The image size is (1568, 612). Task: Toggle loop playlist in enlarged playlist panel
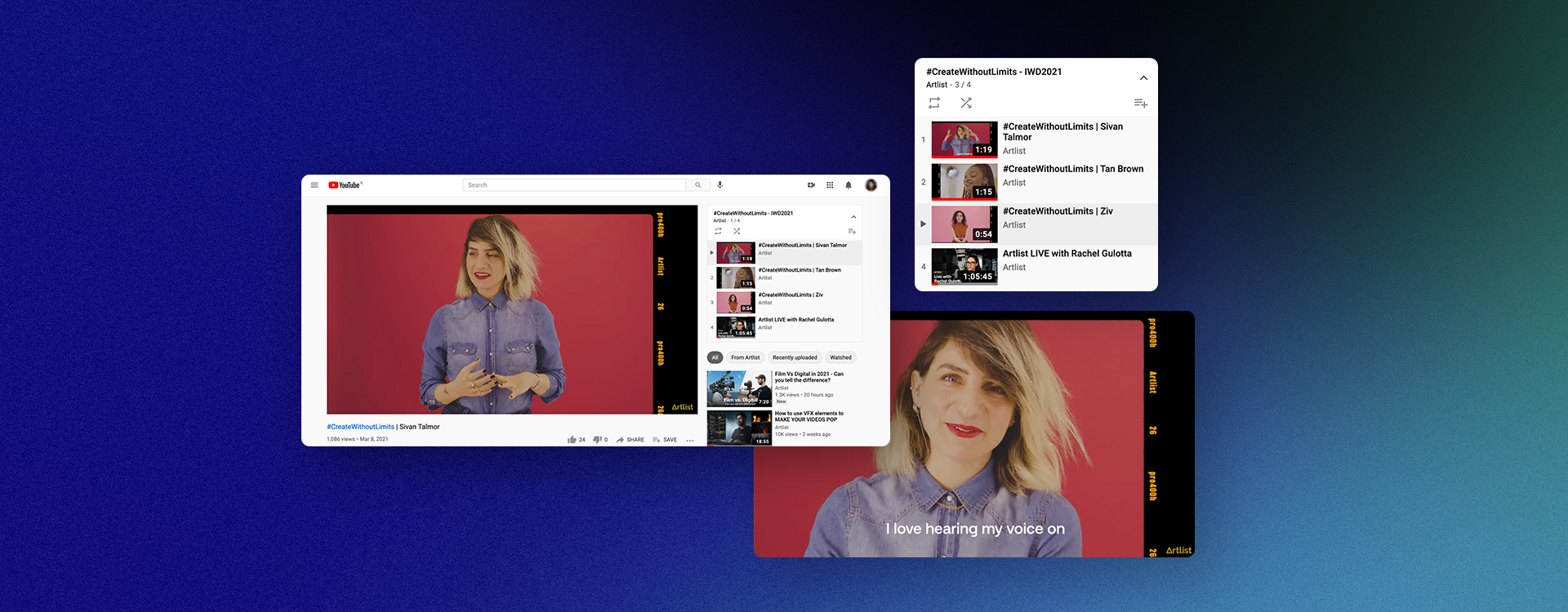(x=934, y=103)
